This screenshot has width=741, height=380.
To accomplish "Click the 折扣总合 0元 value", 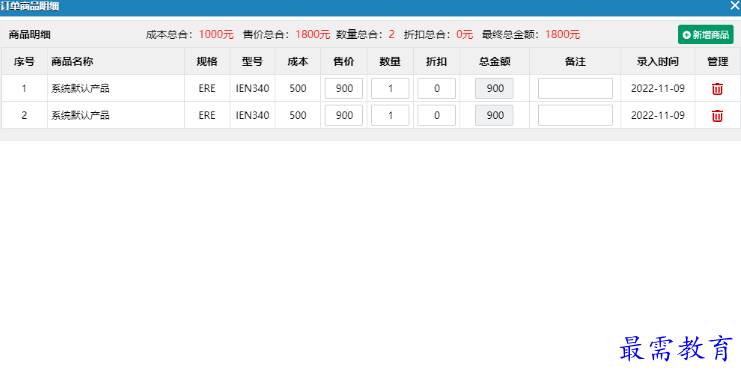I will tap(465, 35).
